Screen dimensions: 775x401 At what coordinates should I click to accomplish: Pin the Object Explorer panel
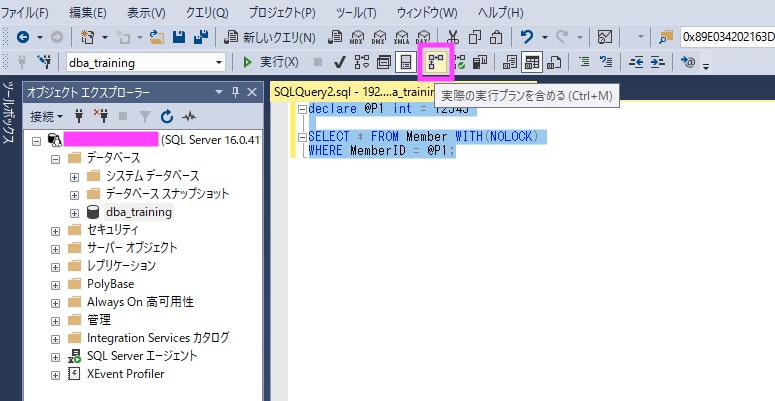[x=235, y=92]
